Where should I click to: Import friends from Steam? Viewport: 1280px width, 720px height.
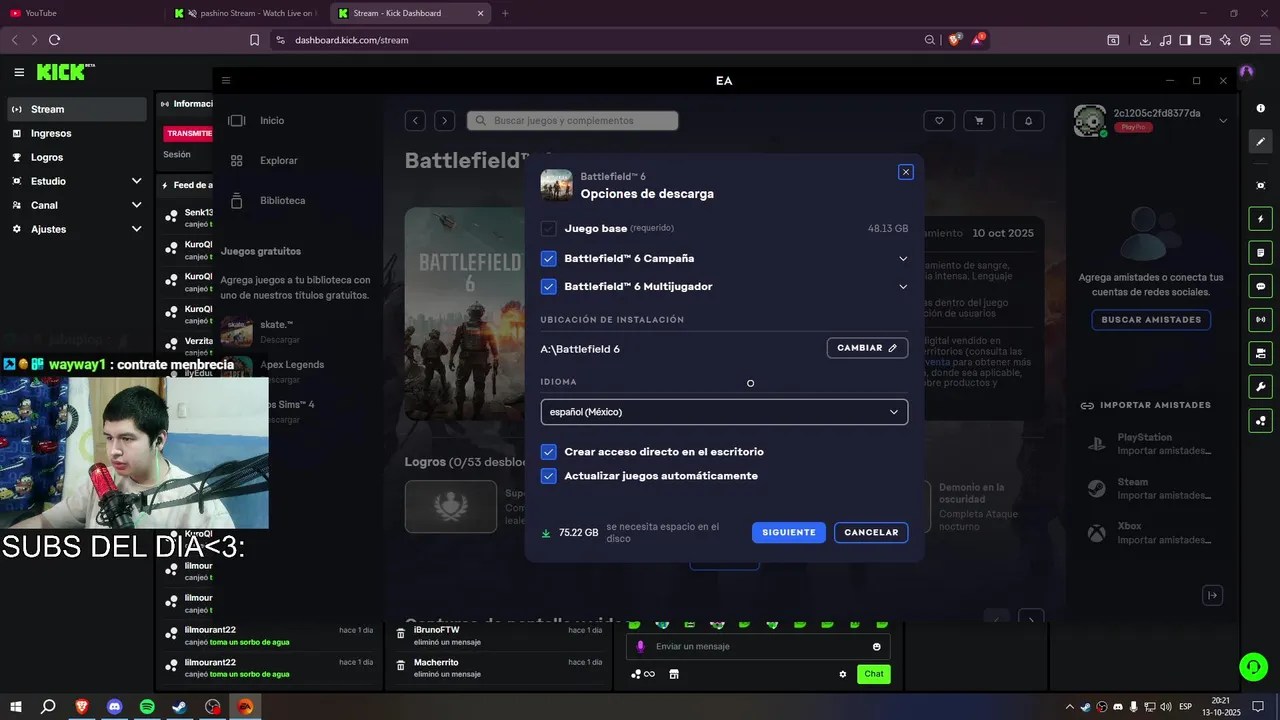tap(1151, 488)
